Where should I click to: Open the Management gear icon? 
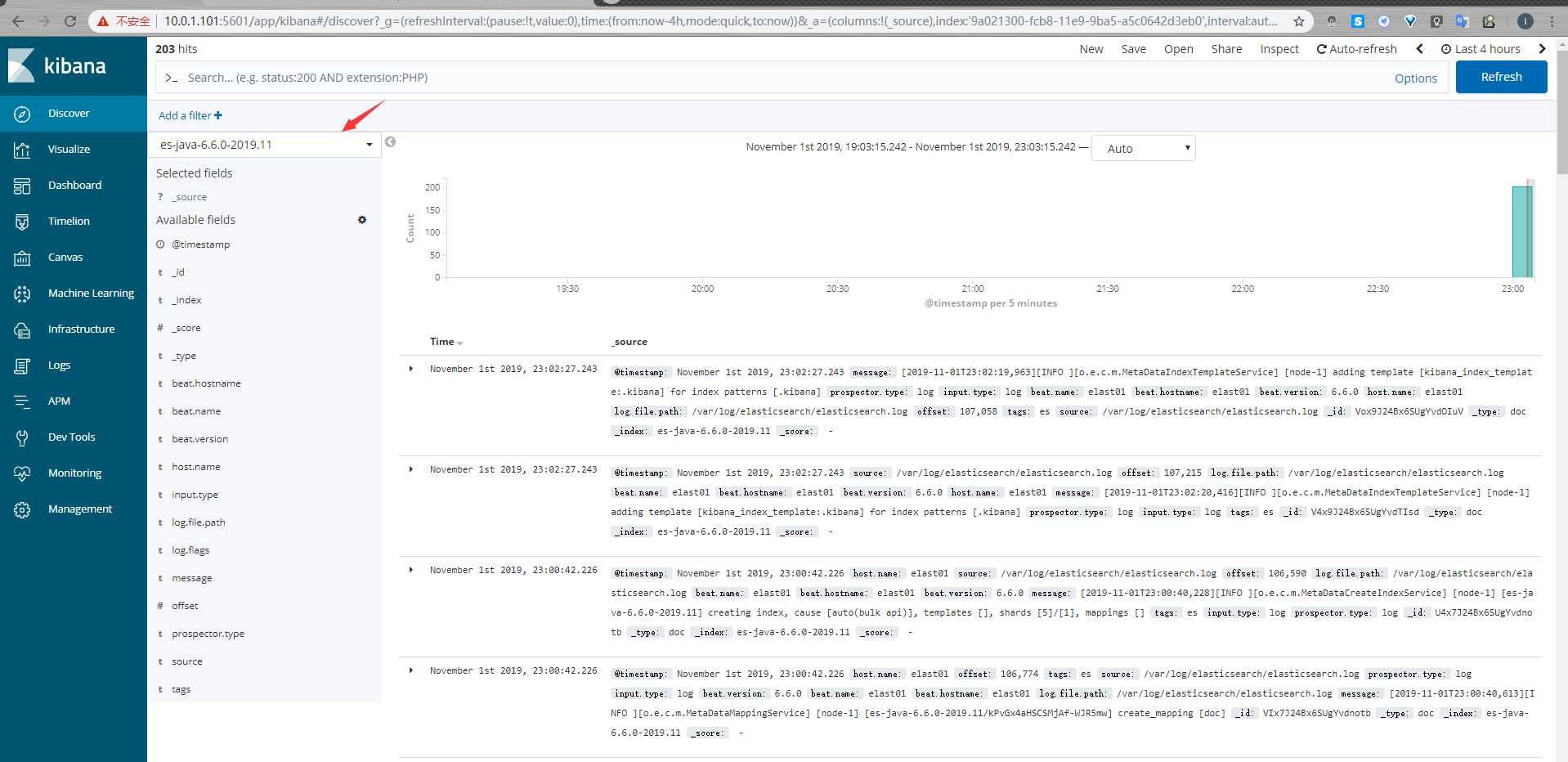[x=22, y=509]
